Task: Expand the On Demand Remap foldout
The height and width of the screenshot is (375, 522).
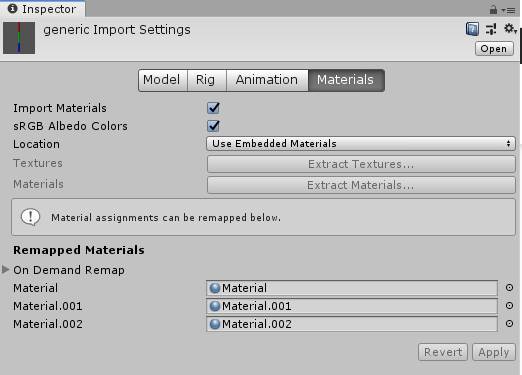Action: click(x=6, y=270)
